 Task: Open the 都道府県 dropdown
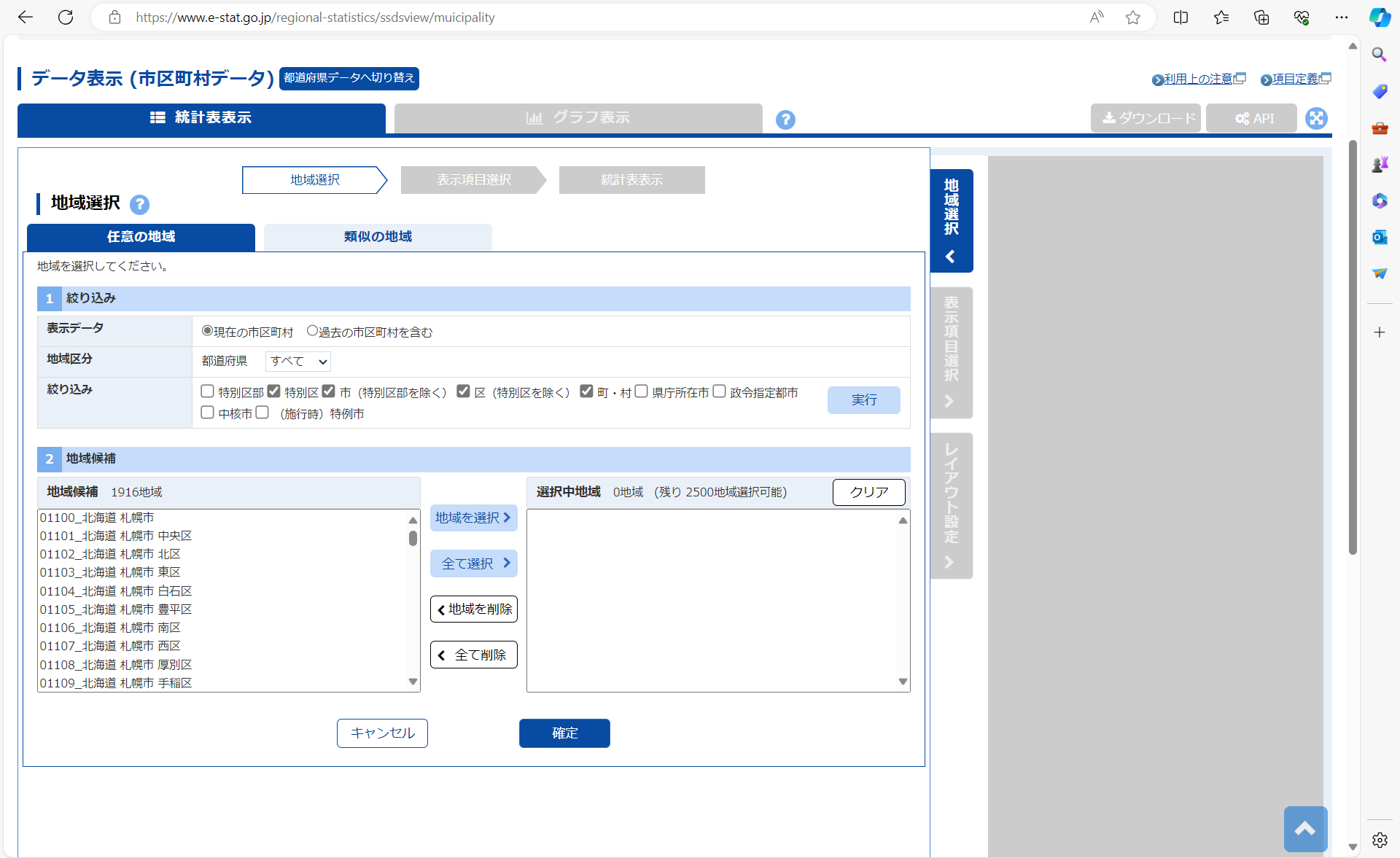point(297,362)
